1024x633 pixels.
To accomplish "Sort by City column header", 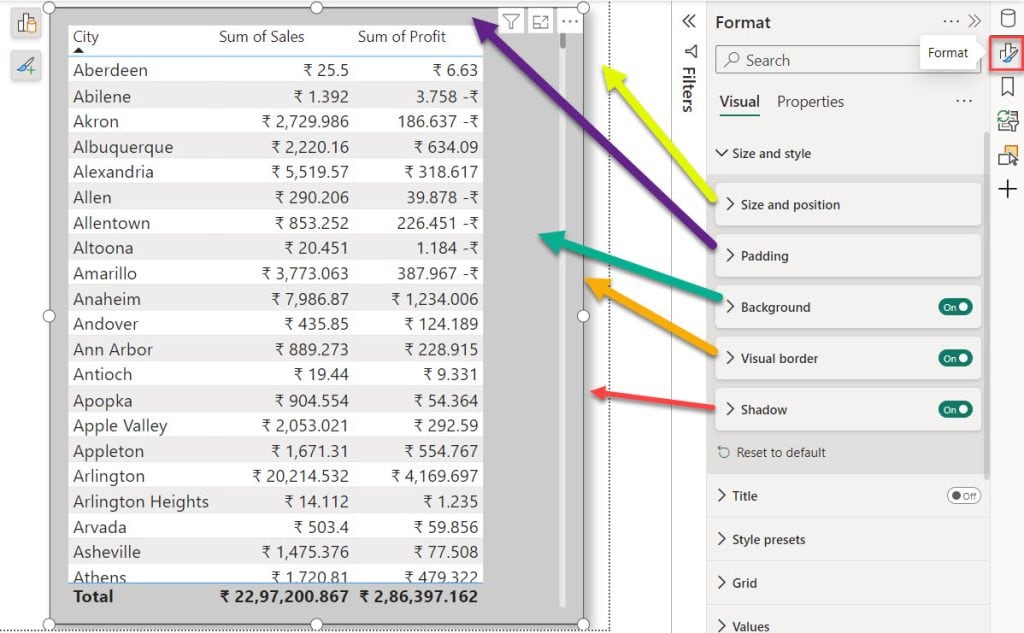I will click(86, 37).
